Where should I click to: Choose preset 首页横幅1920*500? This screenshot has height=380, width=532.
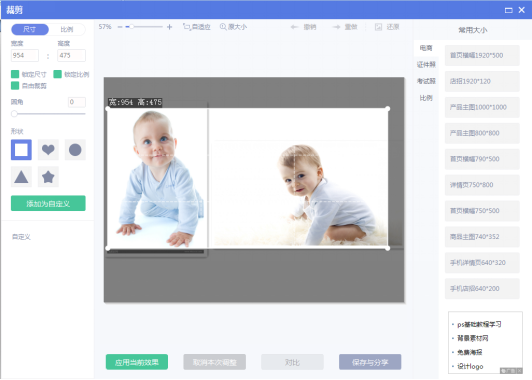[x=482, y=55]
